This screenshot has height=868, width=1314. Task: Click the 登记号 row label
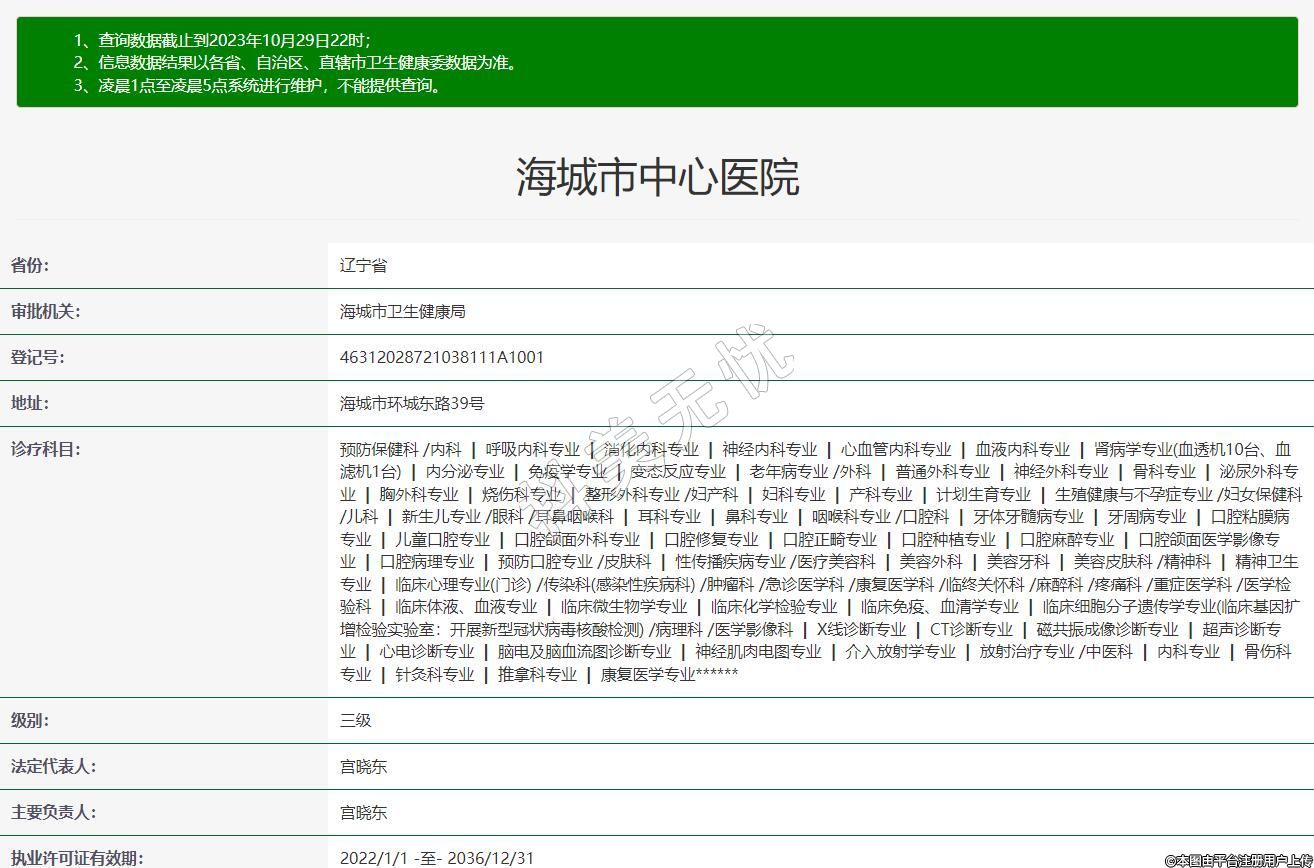(x=37, y=357)
